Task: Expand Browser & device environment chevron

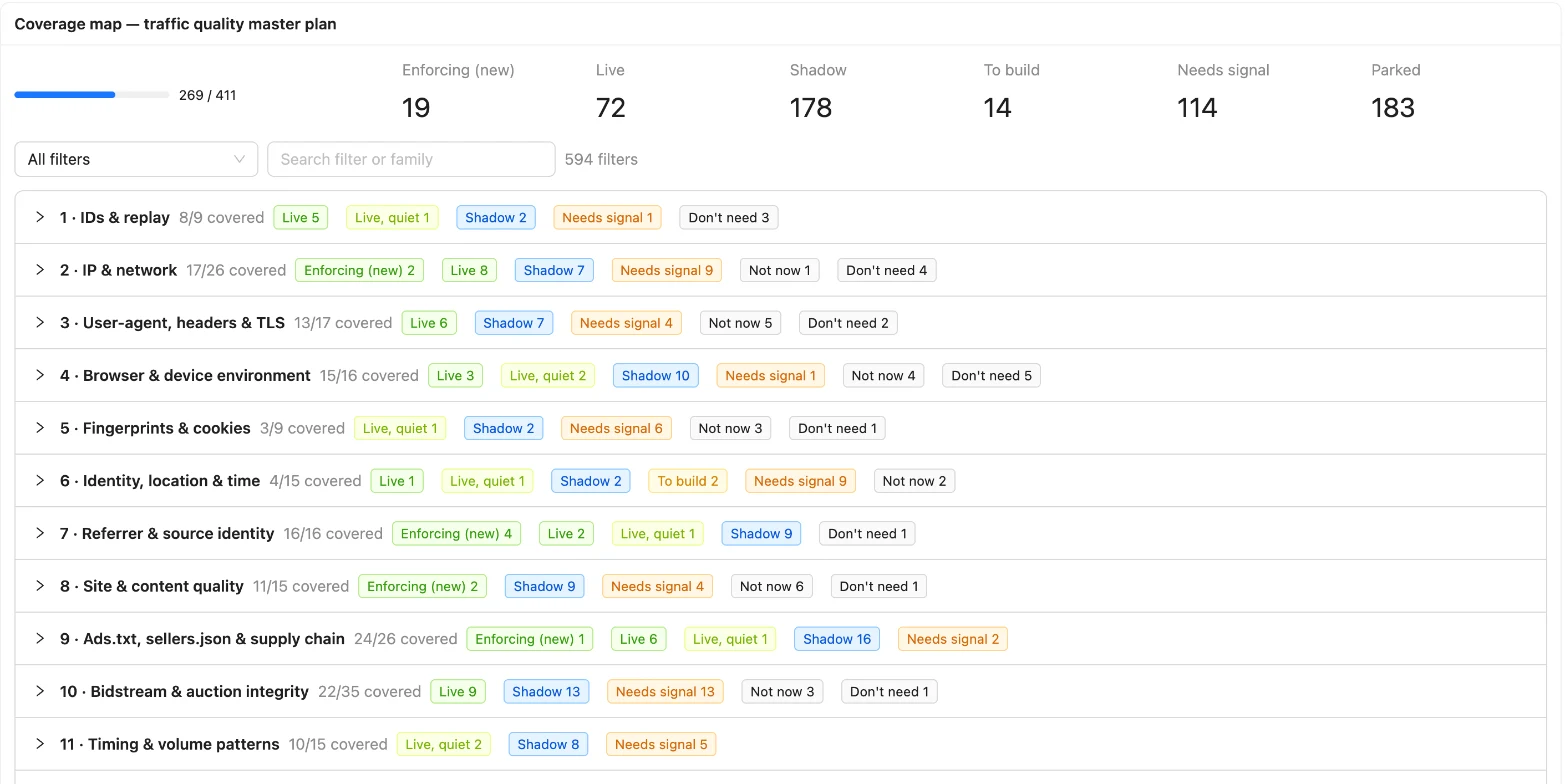Action: pos(40,375)
